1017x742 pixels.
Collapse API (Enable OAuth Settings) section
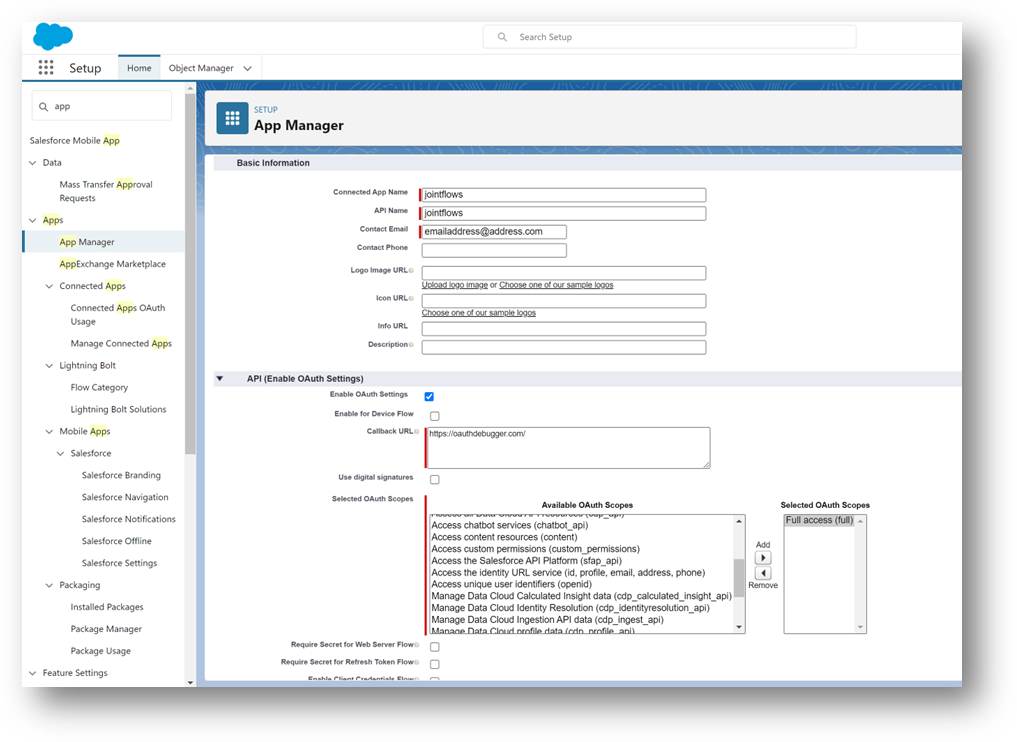click(219, 379)
